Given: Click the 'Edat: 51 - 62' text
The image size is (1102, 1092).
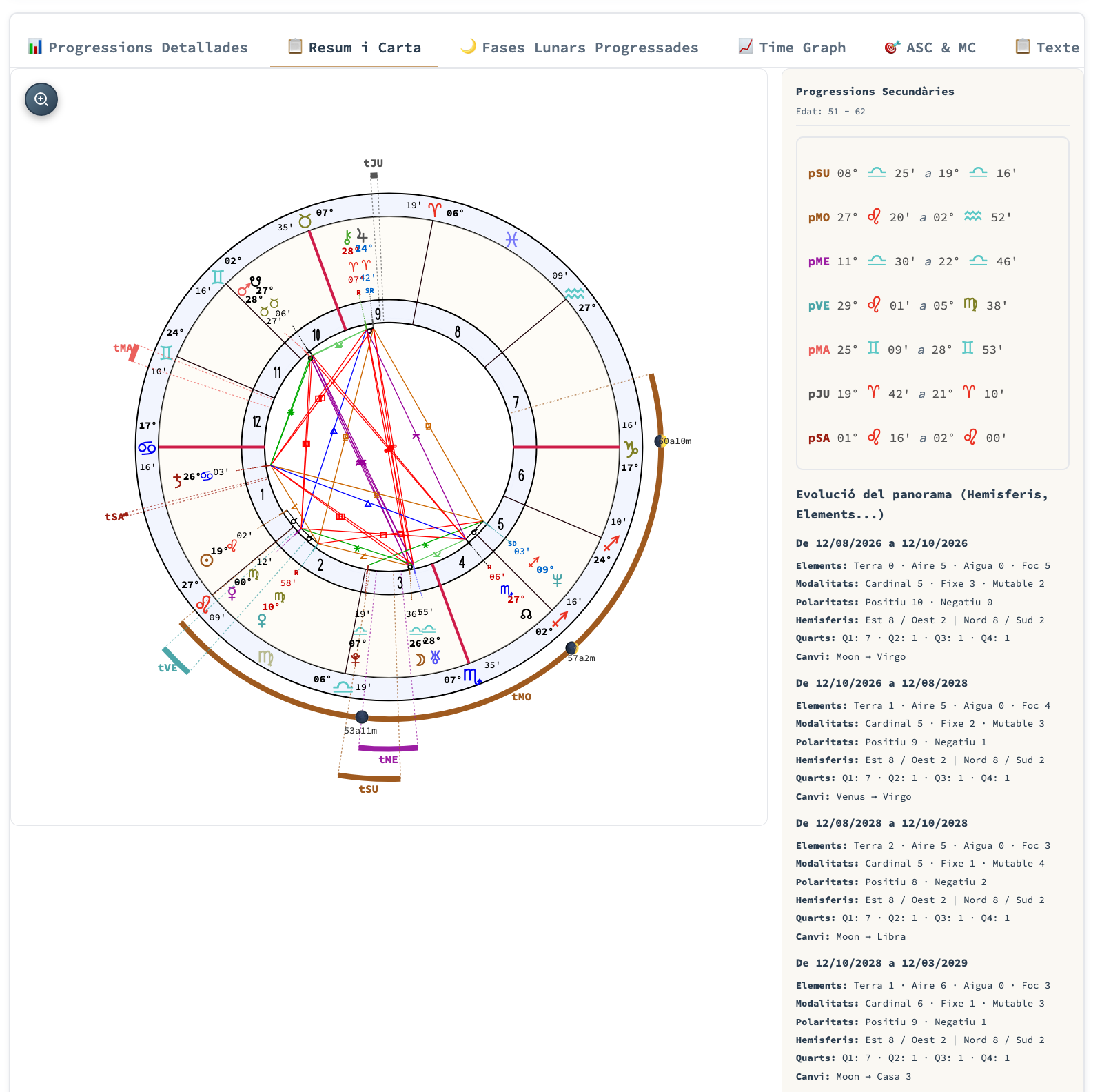Looking at the screenshot, I should click(x=830, y=112).
